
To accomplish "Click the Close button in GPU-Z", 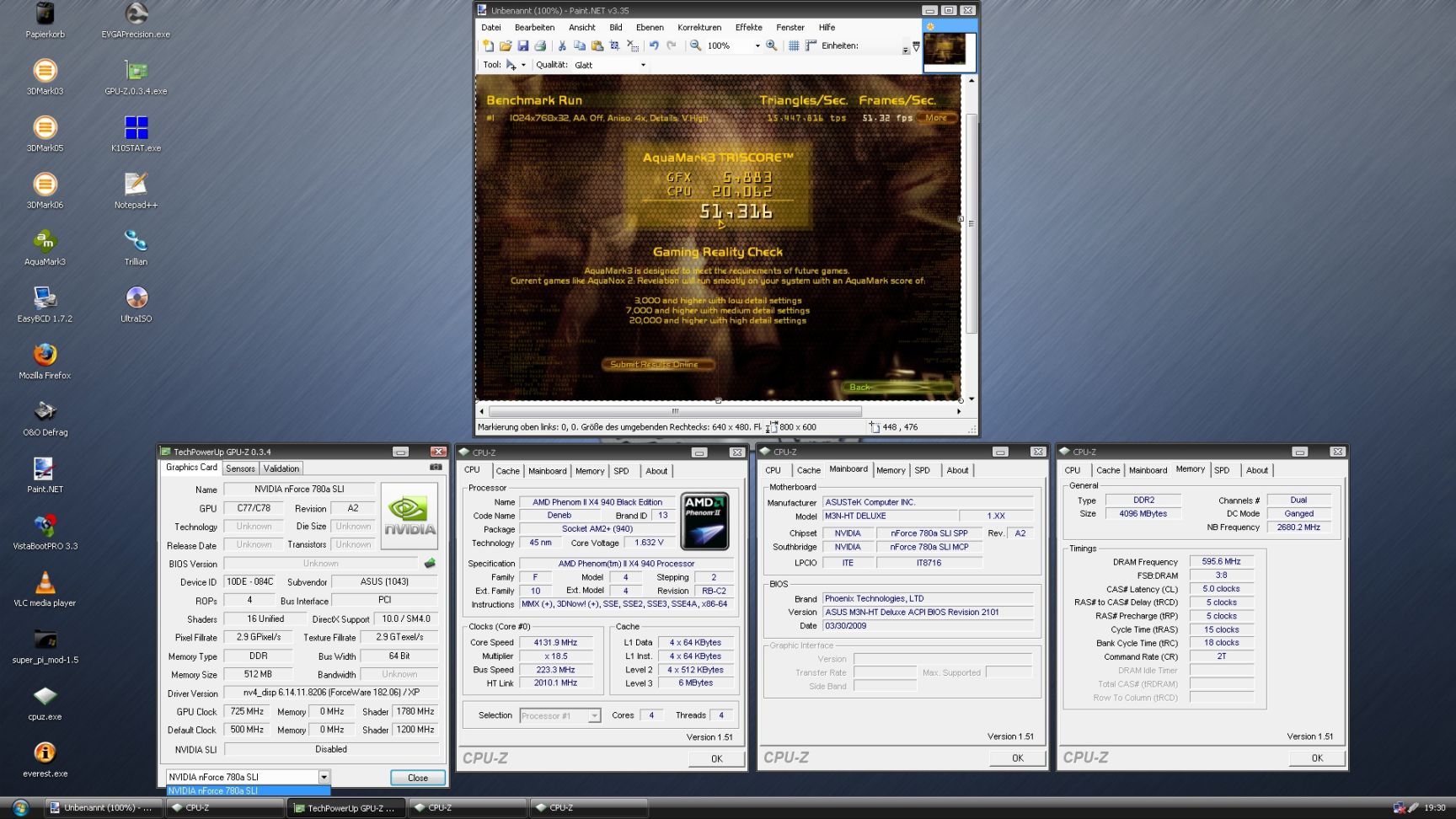I will pos(417,778).
